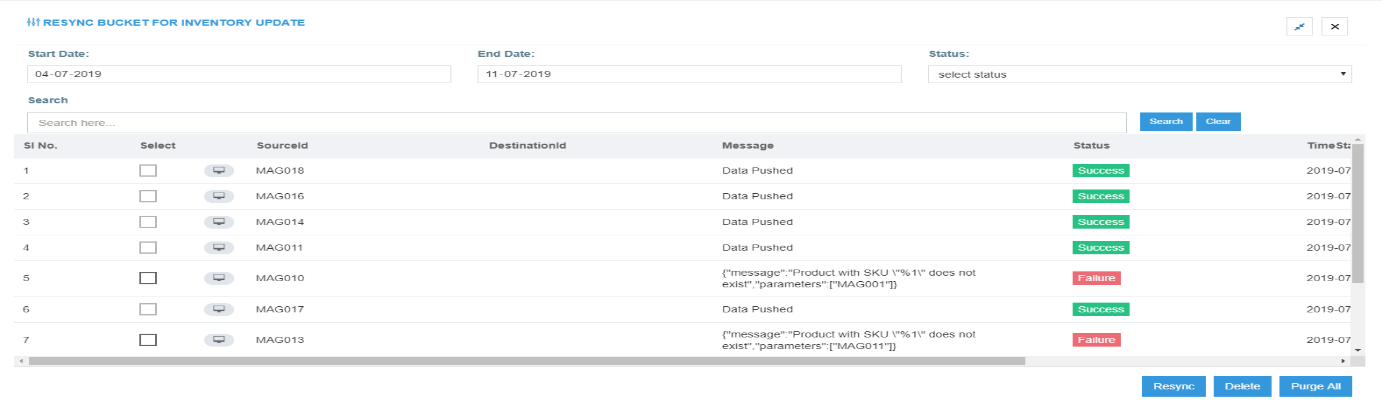Open the End Date picker field
The width and height of the screenshot is (1382, 412).
pos(689,74)
